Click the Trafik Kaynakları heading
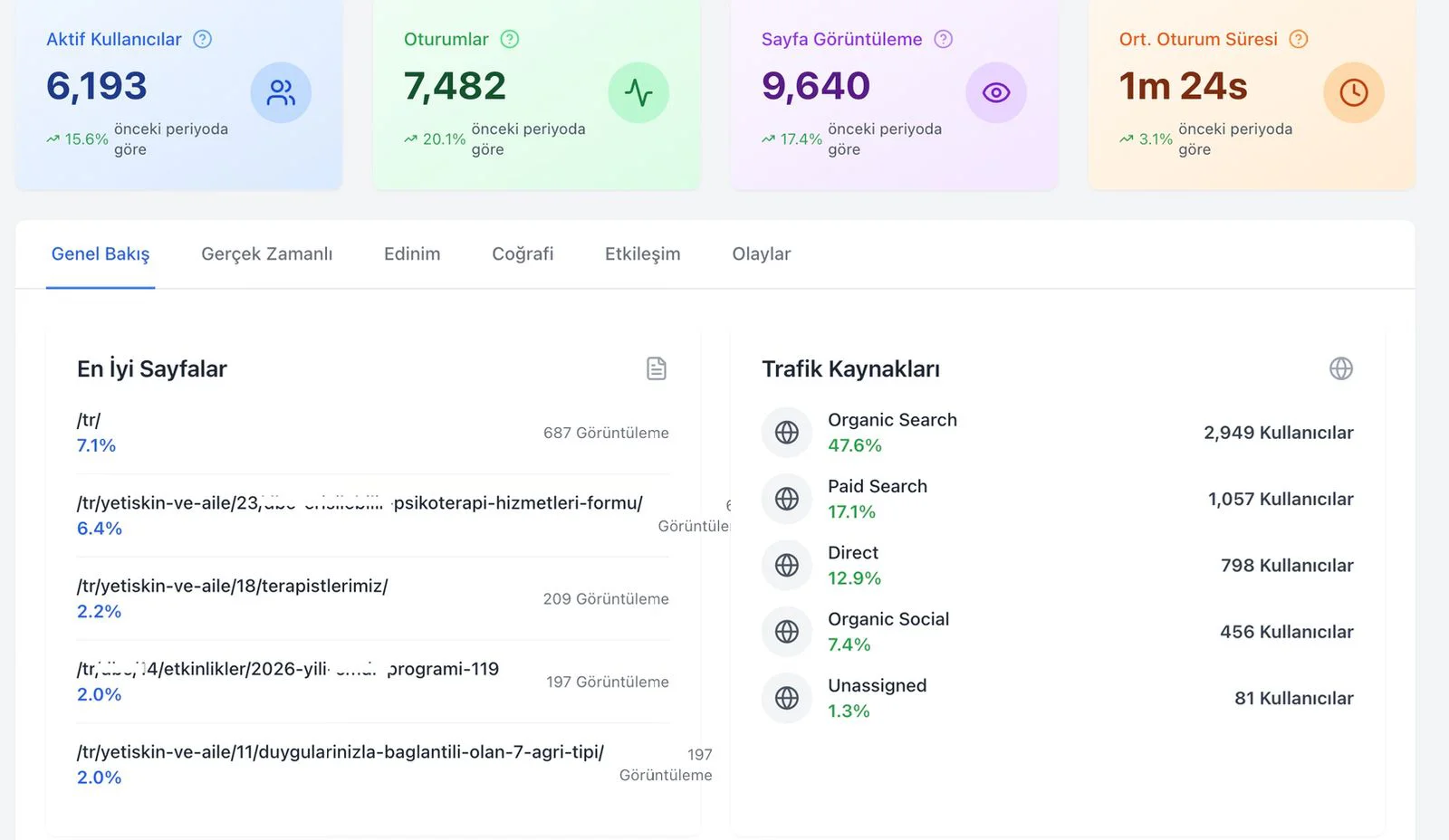The height and width of the screenshot is (840, 1449). click(851, 369)
